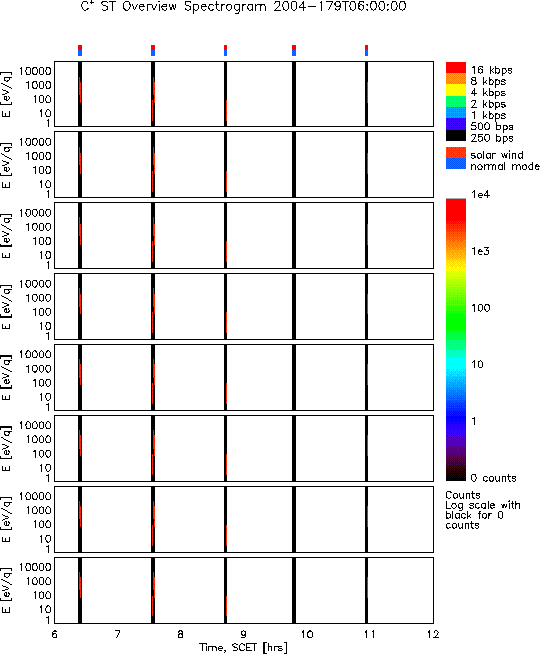Click the time axis tick label 9
The width and height of the screenshot is (540, 654).
point(244,634)
